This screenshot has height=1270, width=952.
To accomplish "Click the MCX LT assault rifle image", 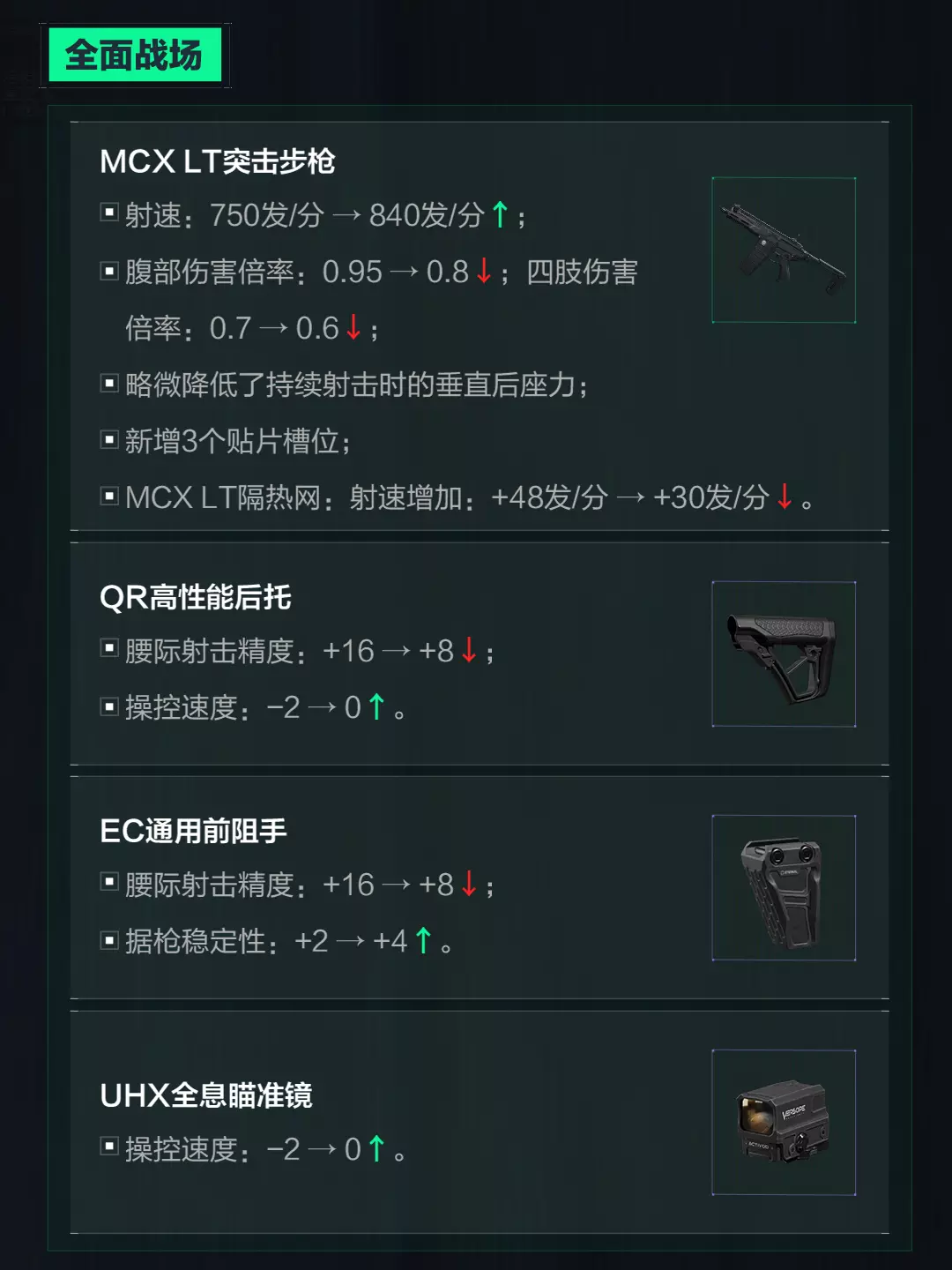I will [x=784, y=250].
